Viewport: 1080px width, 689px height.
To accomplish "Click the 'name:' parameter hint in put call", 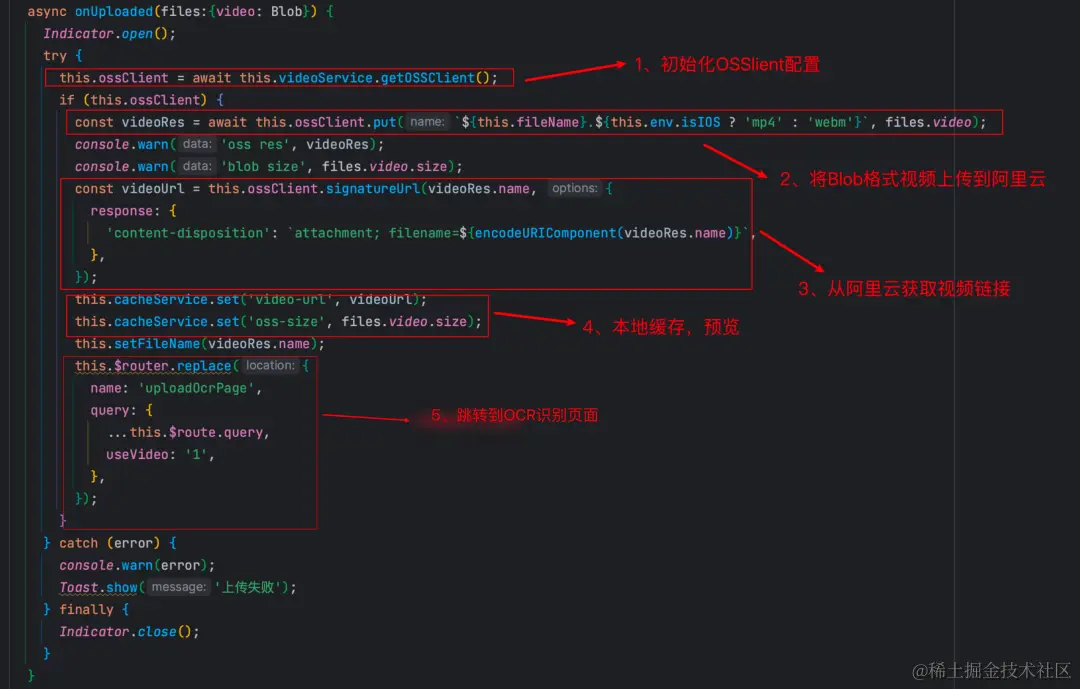I will pos(427,122).
